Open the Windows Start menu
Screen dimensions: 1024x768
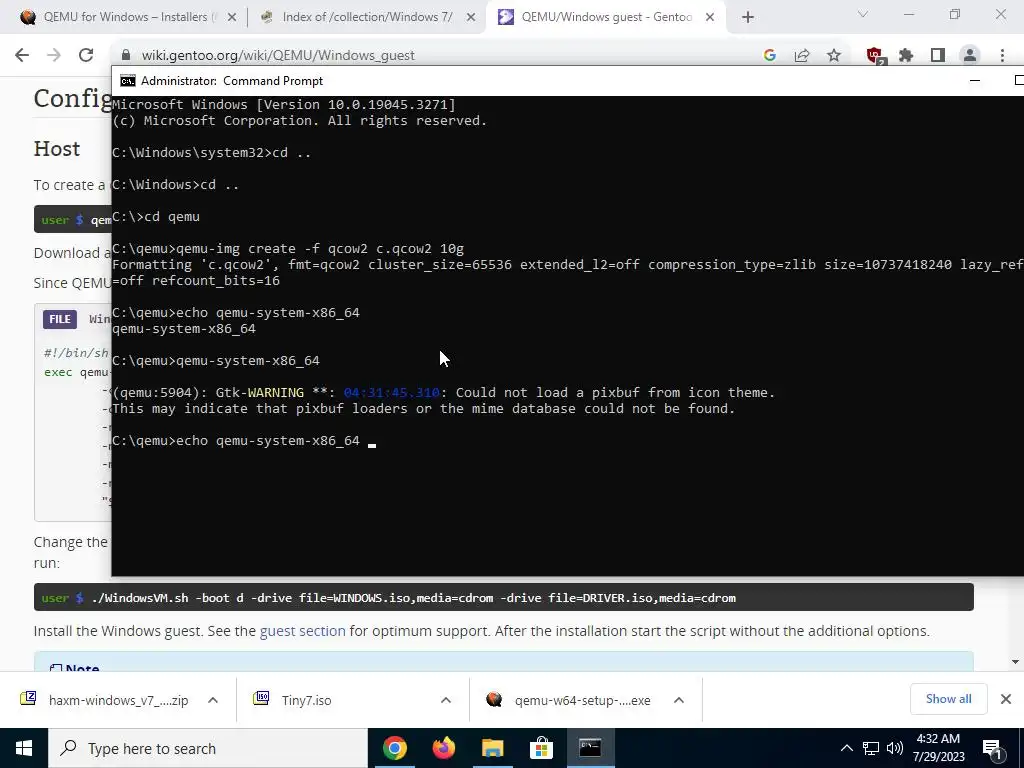tap(24, 748)
